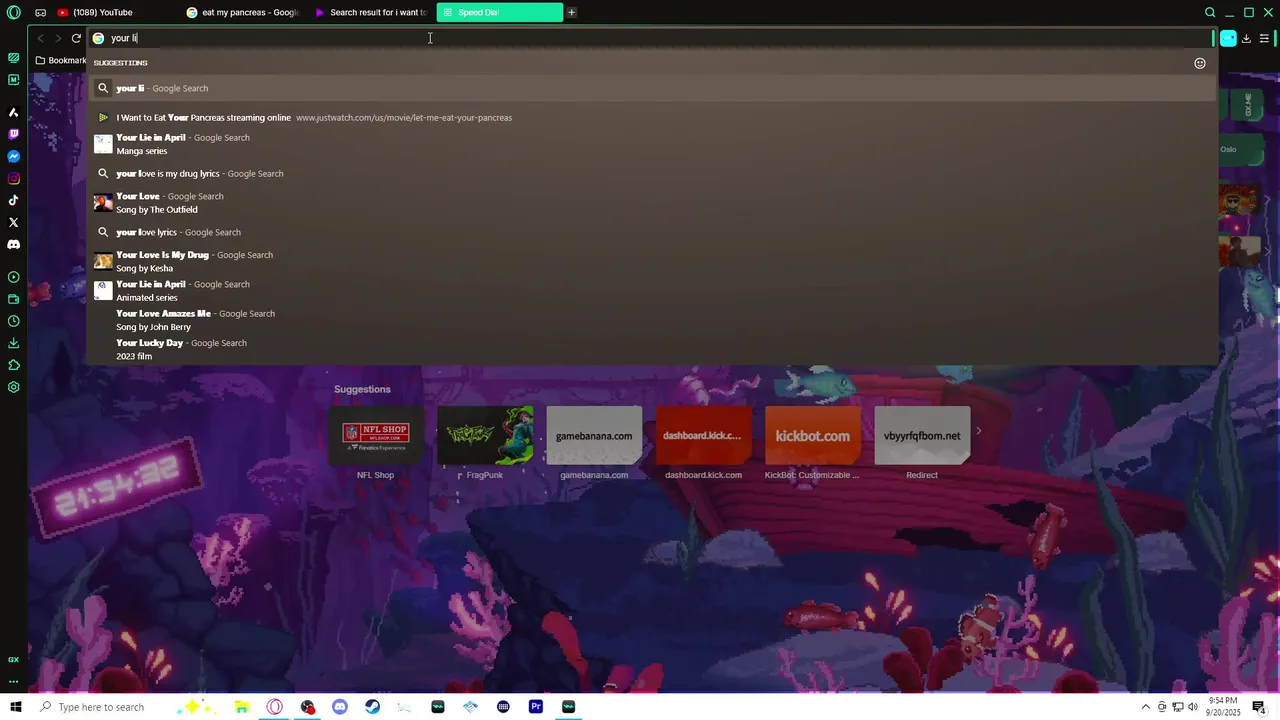This screenshot has height=720, width=1280.
Task: Choose 'Your Lucky Day' 2023 film suggestion
Action: point(652,349)
